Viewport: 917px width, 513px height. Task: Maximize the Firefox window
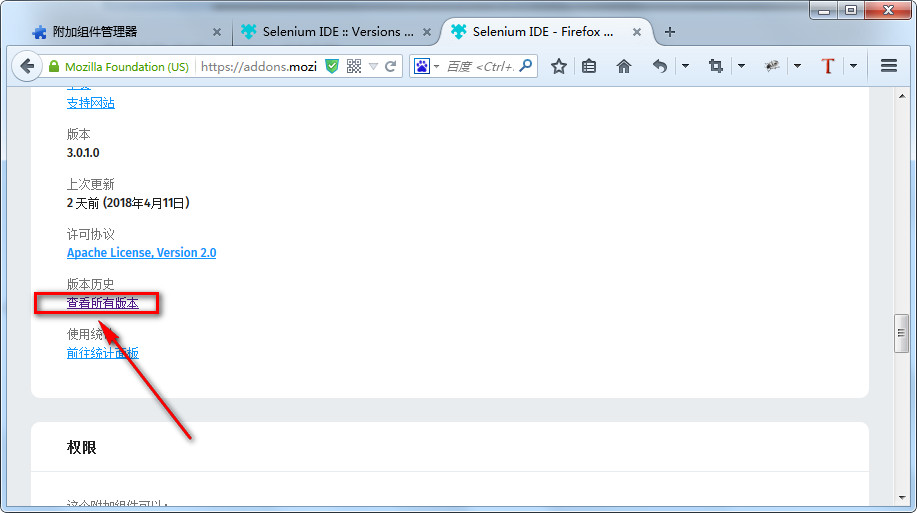pyautogui.click(x=851, y=10)
